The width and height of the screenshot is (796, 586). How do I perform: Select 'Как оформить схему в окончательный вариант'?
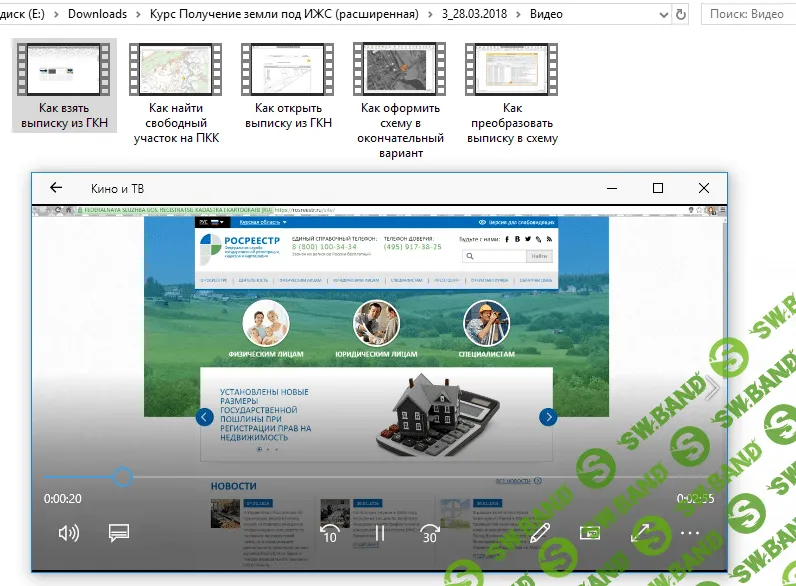(401, 101)
